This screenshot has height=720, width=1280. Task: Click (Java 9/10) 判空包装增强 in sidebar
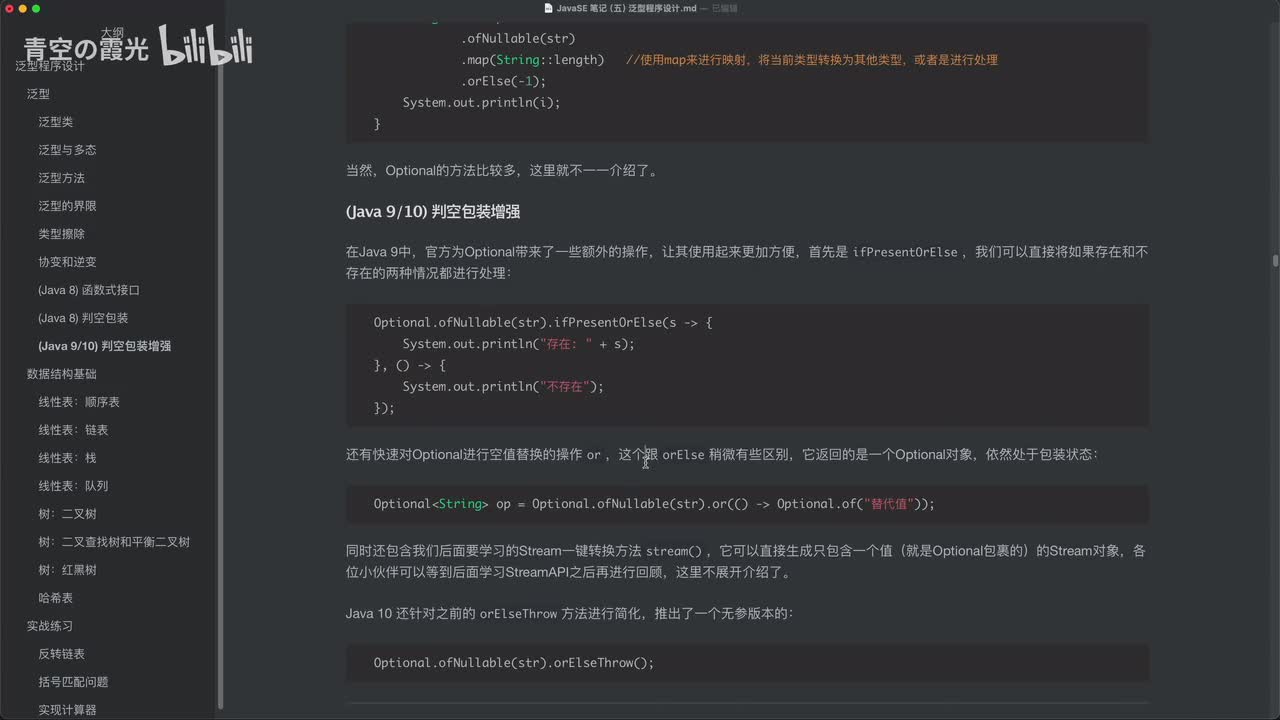coord(105,346)
